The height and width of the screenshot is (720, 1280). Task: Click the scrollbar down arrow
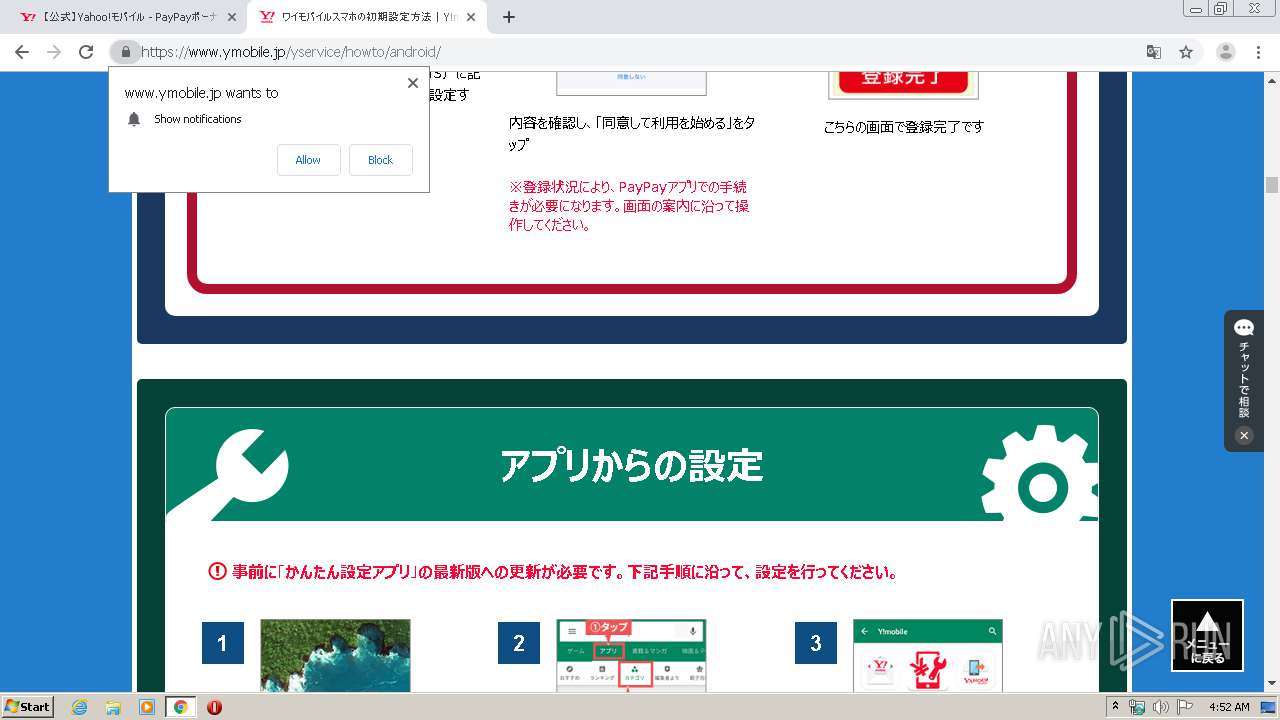coord(1272,684)
